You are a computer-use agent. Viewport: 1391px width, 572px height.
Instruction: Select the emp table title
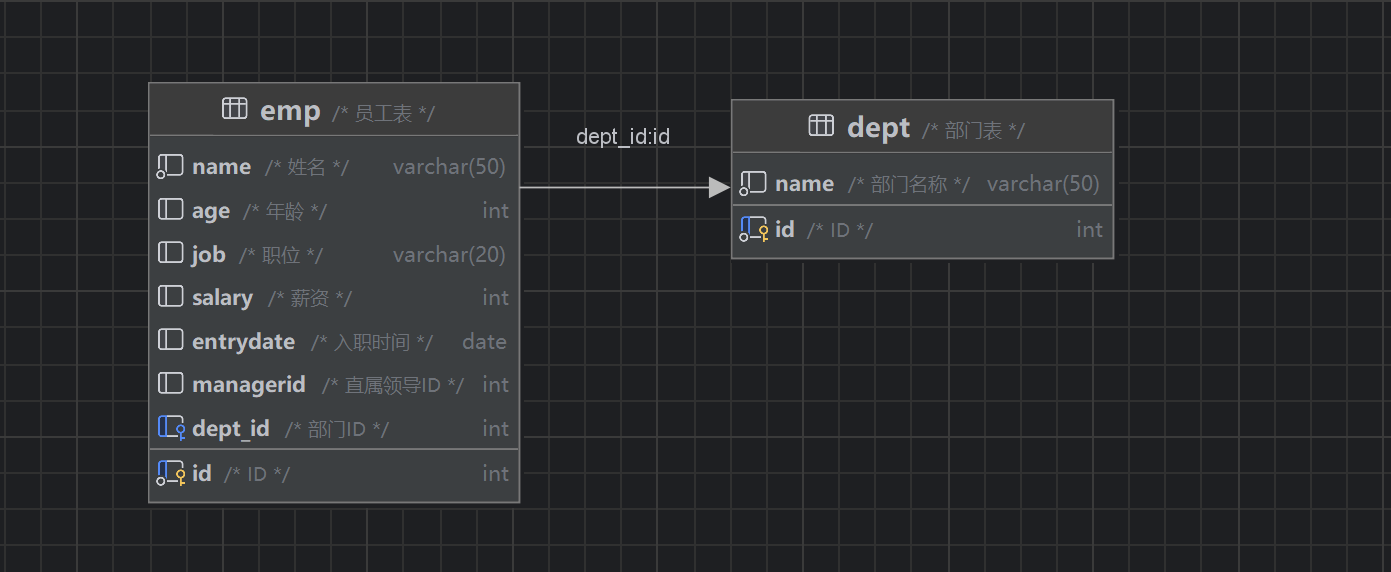tap(290, 110)
